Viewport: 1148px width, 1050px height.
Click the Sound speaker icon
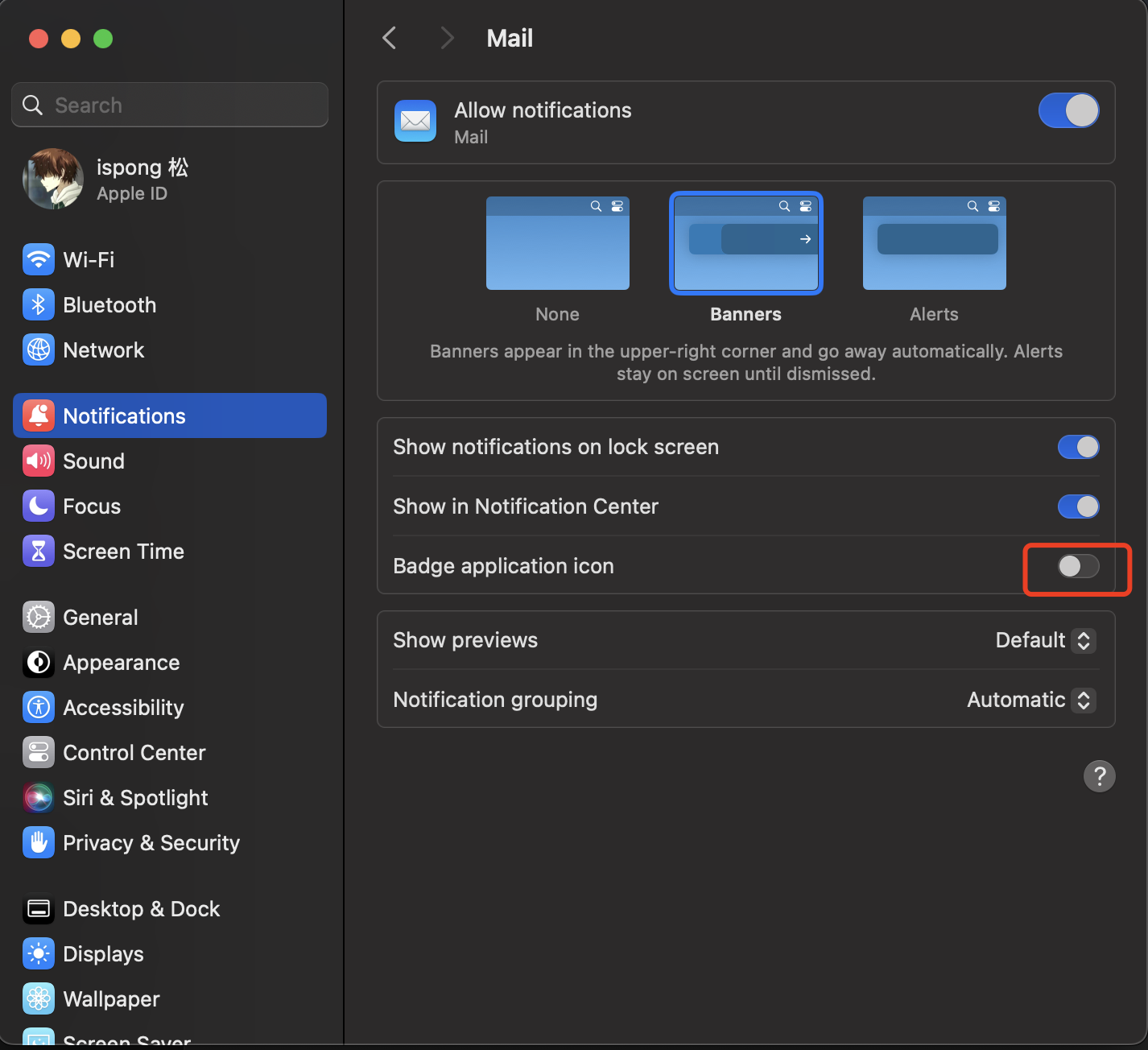39,461
